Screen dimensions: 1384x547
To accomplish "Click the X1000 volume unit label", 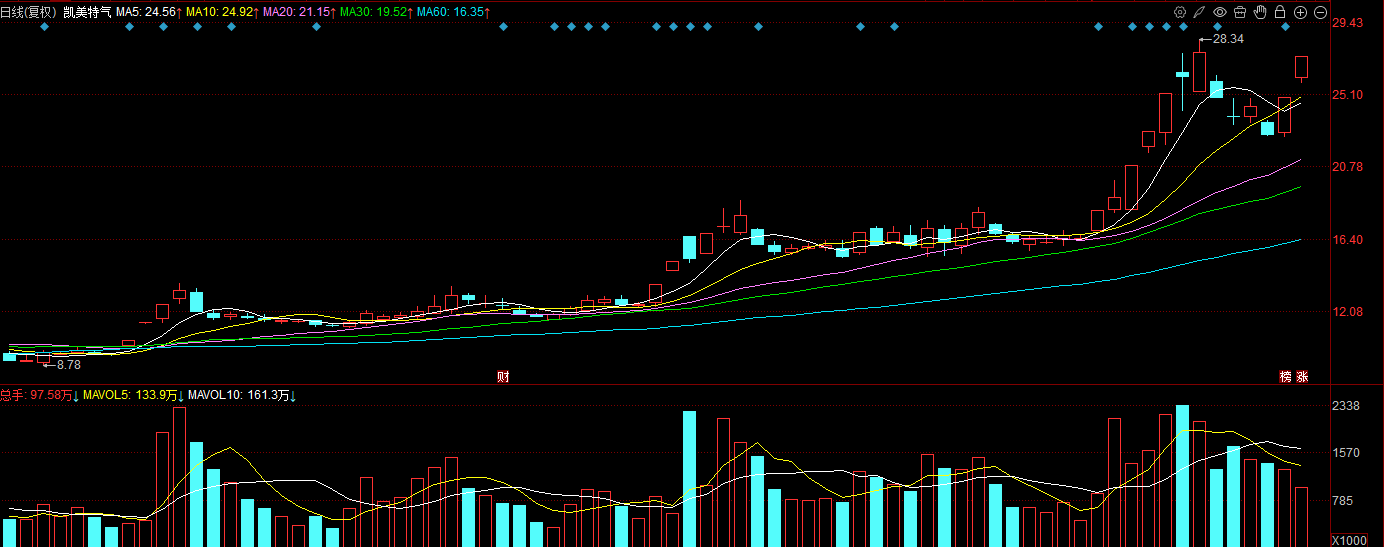I will (x=1349, y=540).
